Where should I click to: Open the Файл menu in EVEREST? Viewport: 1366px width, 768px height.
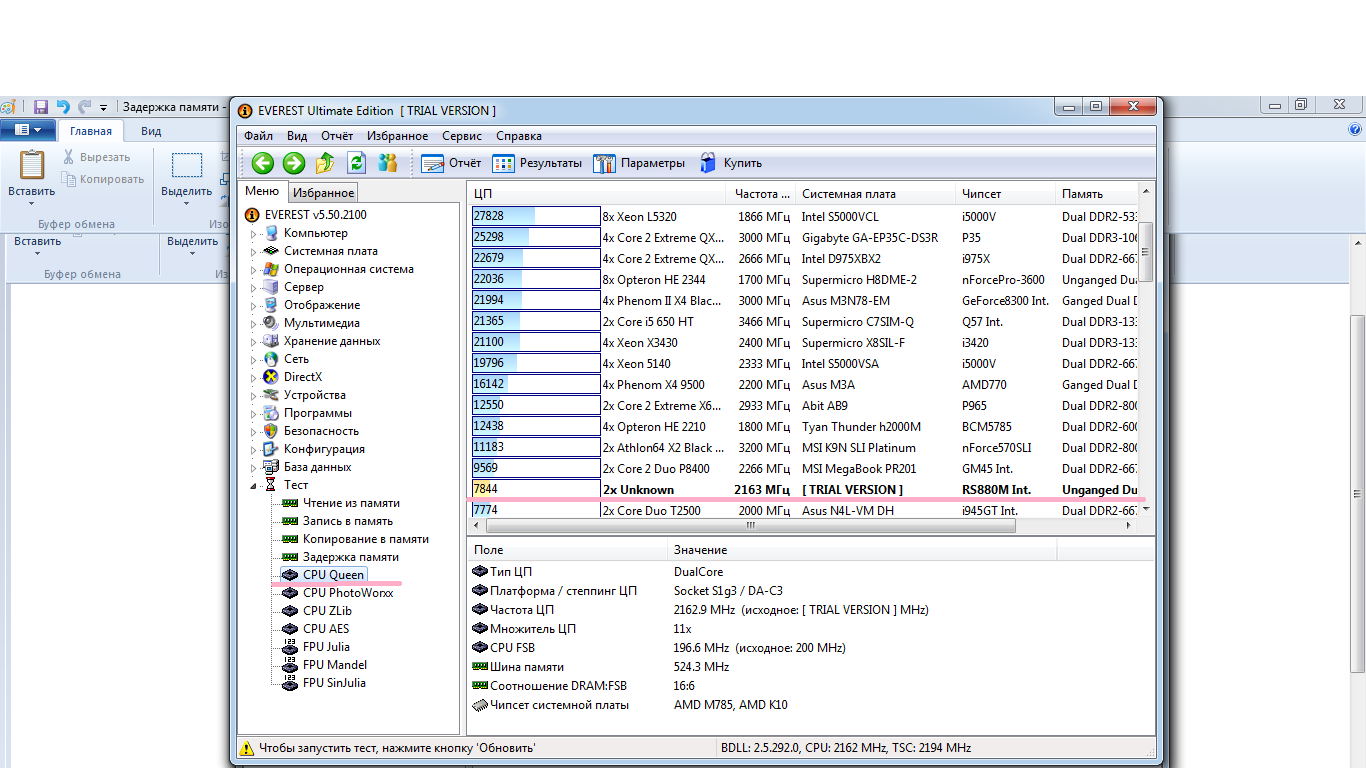coord(258,136)
